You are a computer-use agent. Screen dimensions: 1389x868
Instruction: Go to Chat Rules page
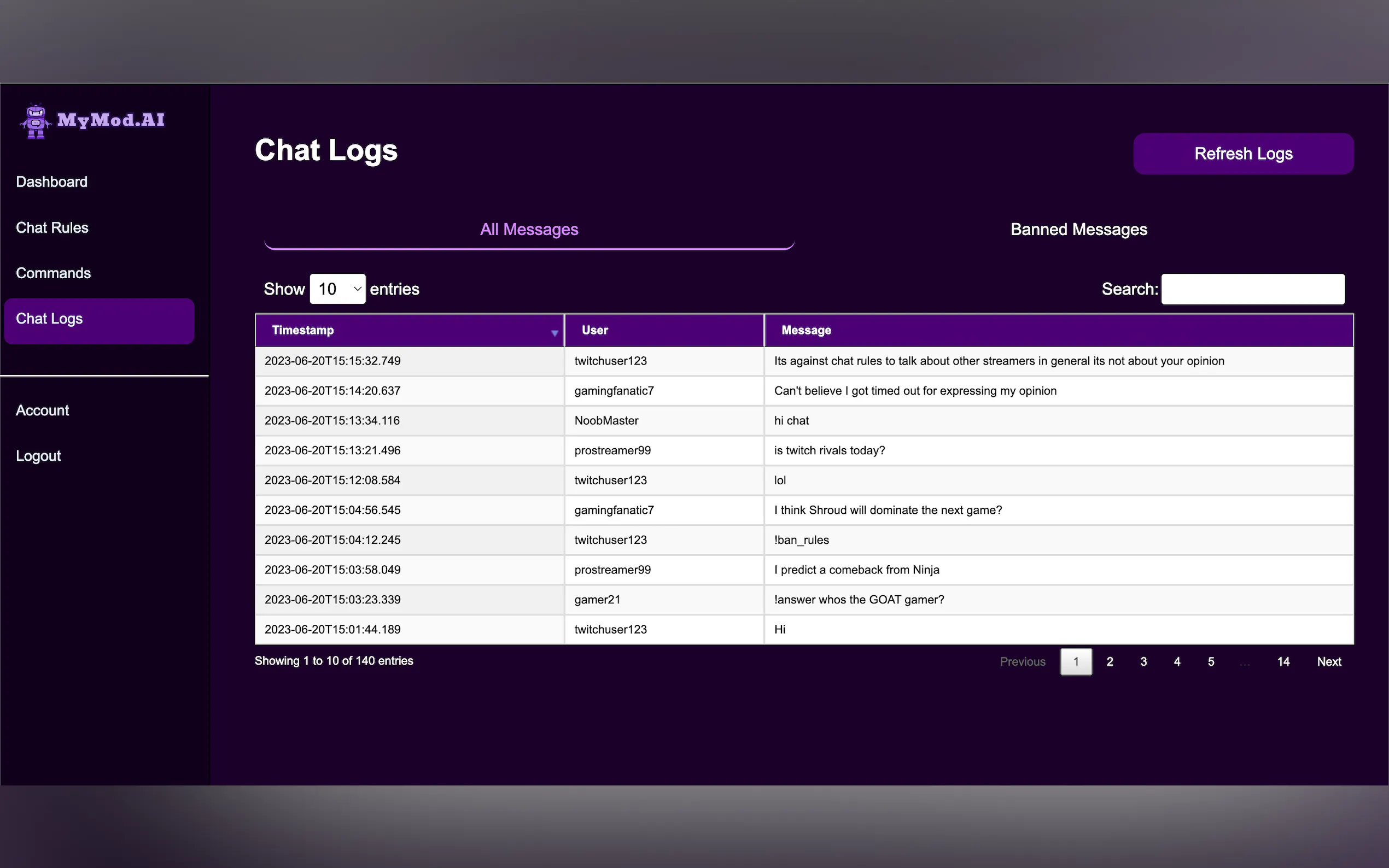pyautogui.click(x=52, y=228)
